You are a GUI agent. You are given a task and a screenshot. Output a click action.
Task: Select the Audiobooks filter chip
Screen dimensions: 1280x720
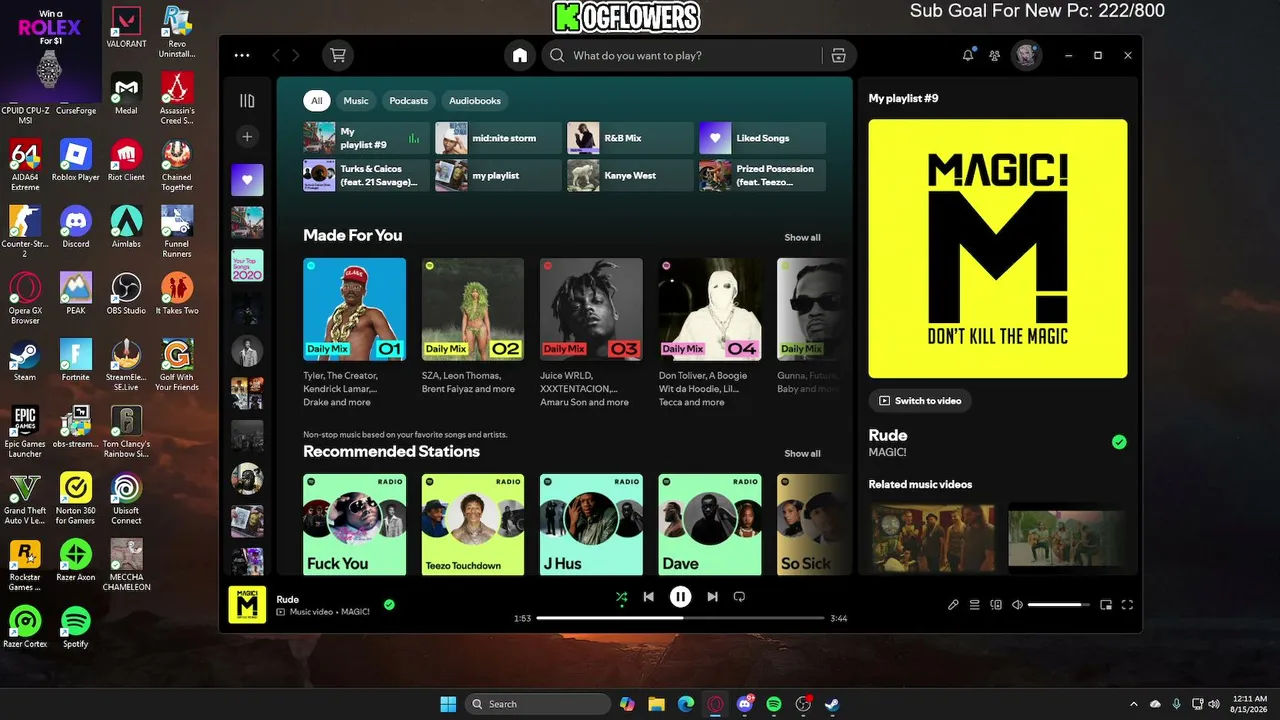[x=475, y=100]
